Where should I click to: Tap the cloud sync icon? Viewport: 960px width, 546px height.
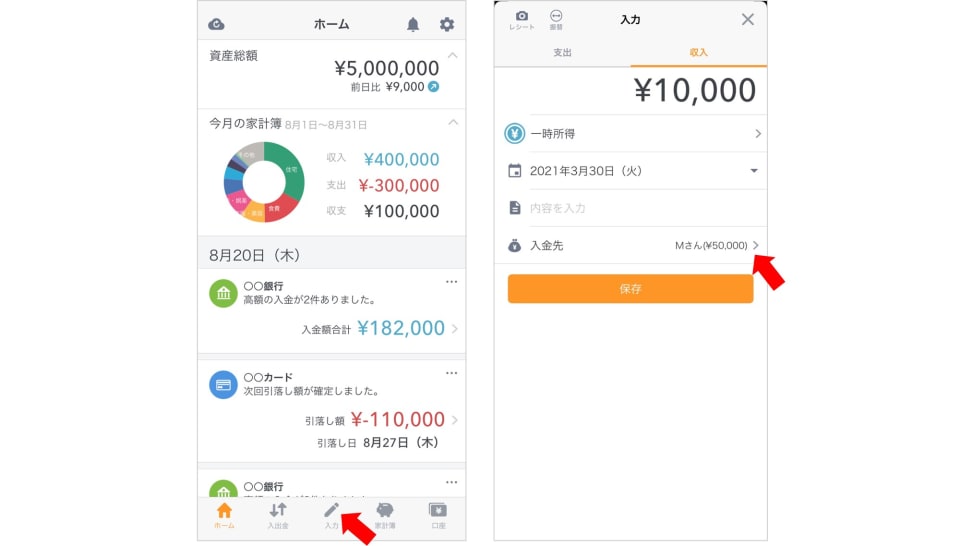click(x=216, y=24)
